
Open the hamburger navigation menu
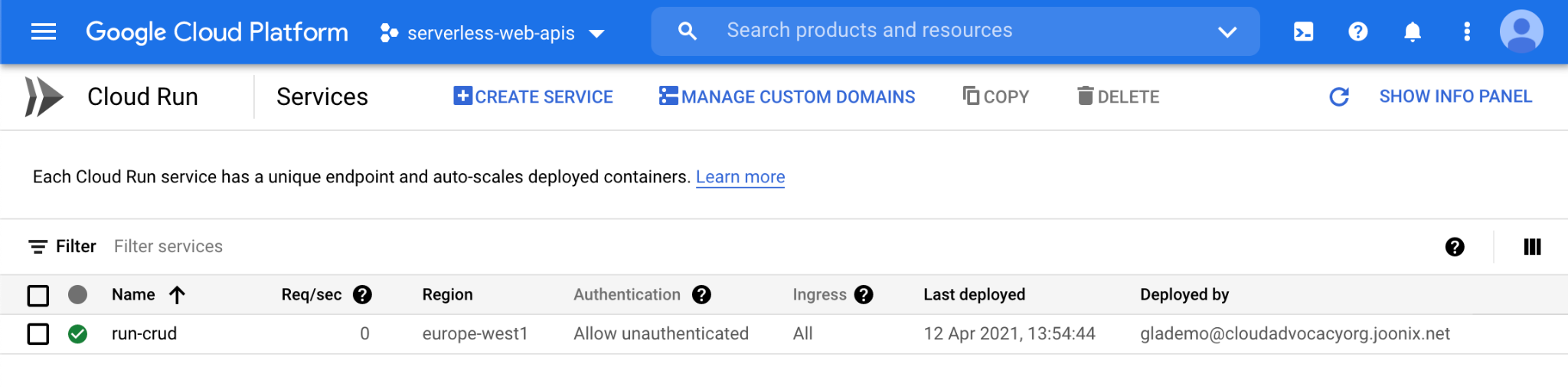pyautogui.click(x=44, y=31)
